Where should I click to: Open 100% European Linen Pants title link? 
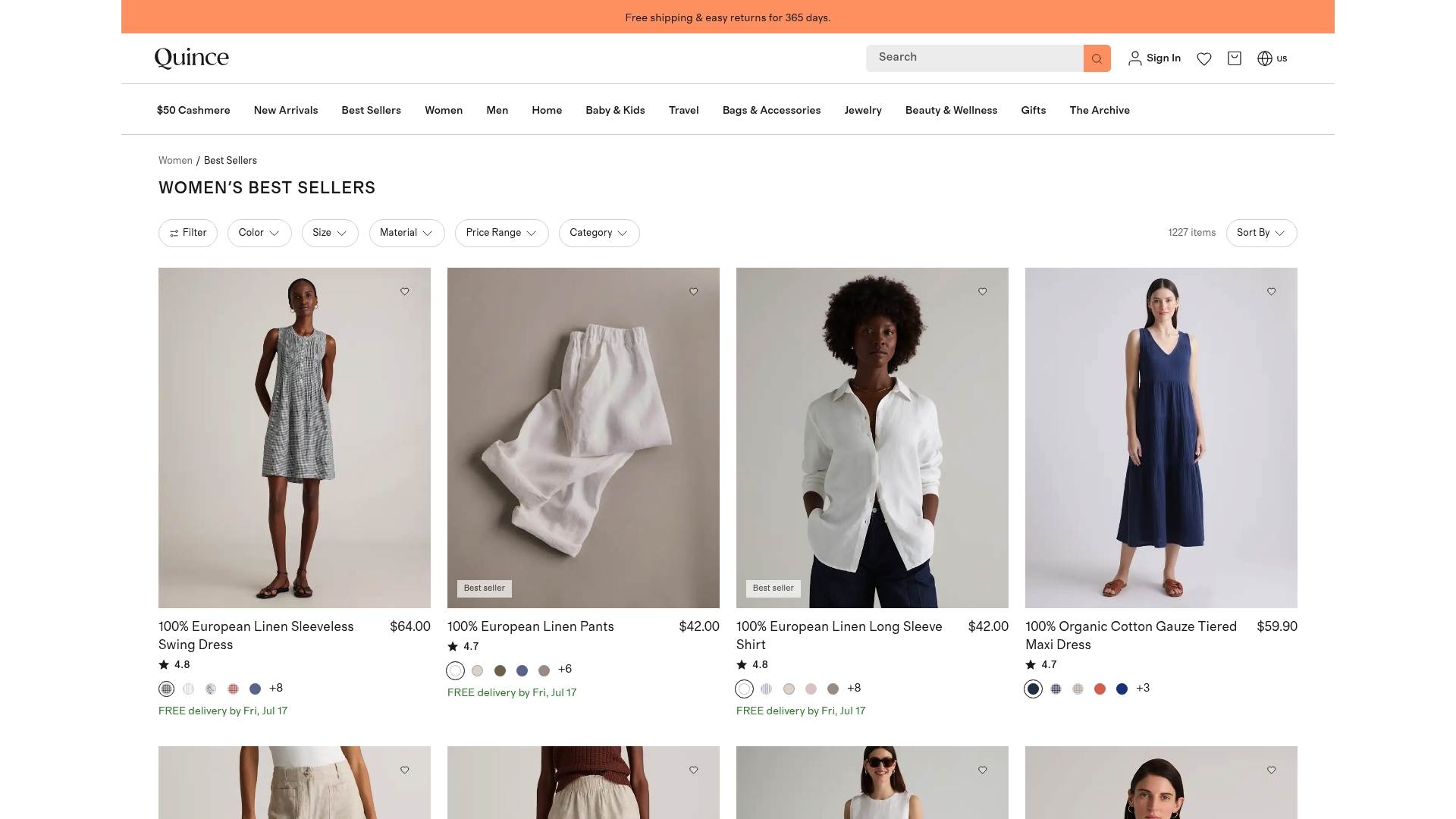pos(531,626)
